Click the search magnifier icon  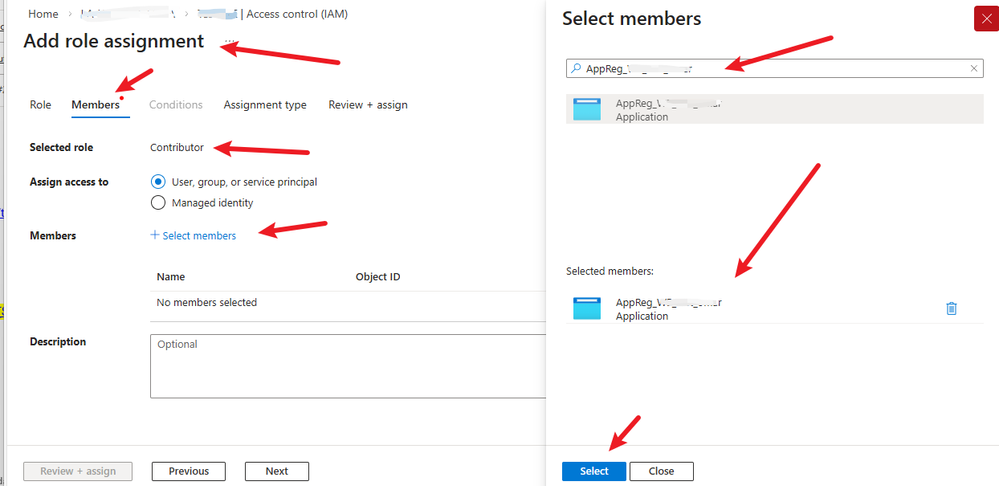575,68
